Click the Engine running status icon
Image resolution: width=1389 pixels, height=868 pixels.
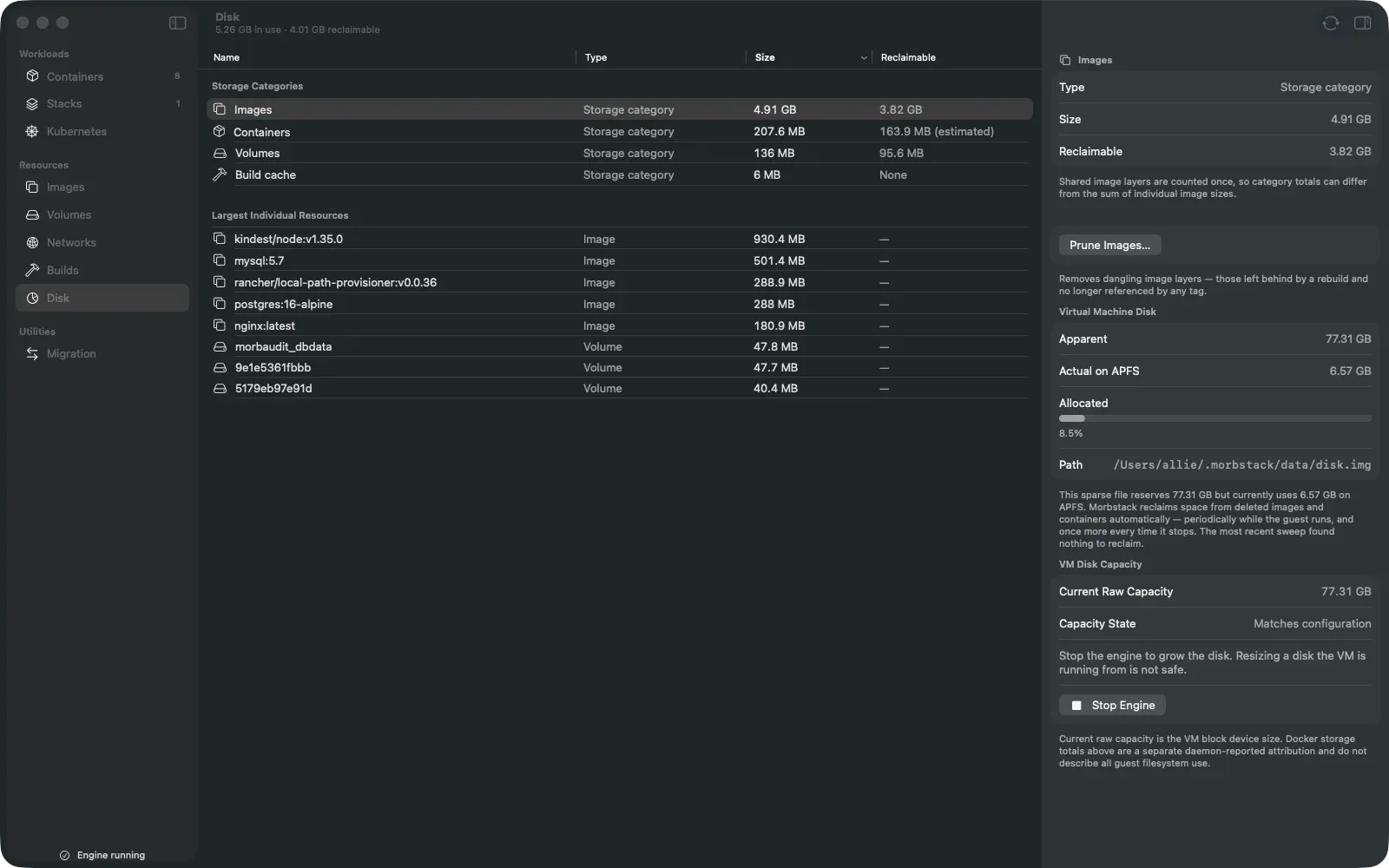[x=64, y=855]
